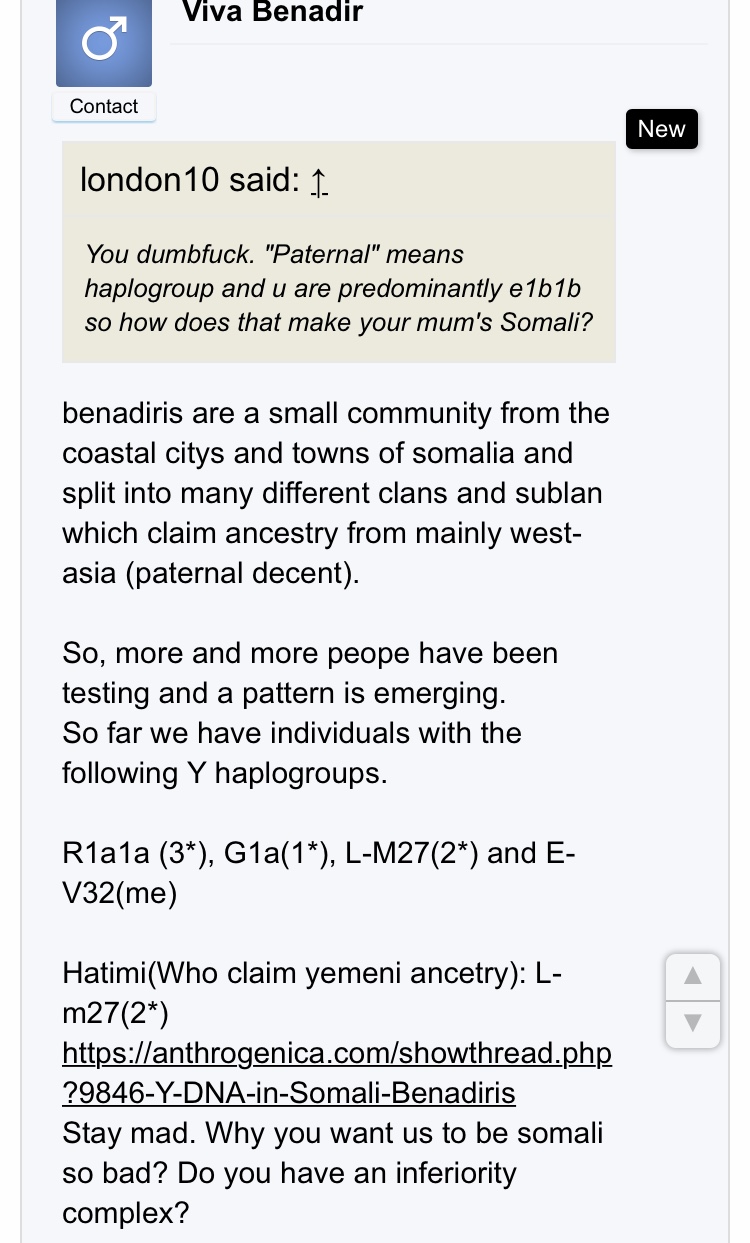Click the 'm27(2*)' text above the link
The width and height of the screenshot is (750, 1243).
coord(115,1013)
